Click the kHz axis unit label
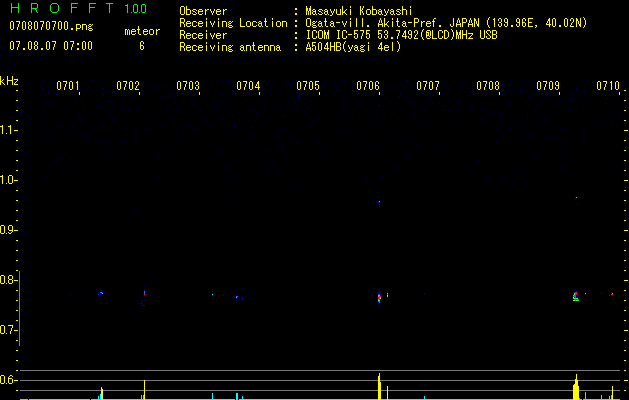The image size is (629, 400). point(9,81)
